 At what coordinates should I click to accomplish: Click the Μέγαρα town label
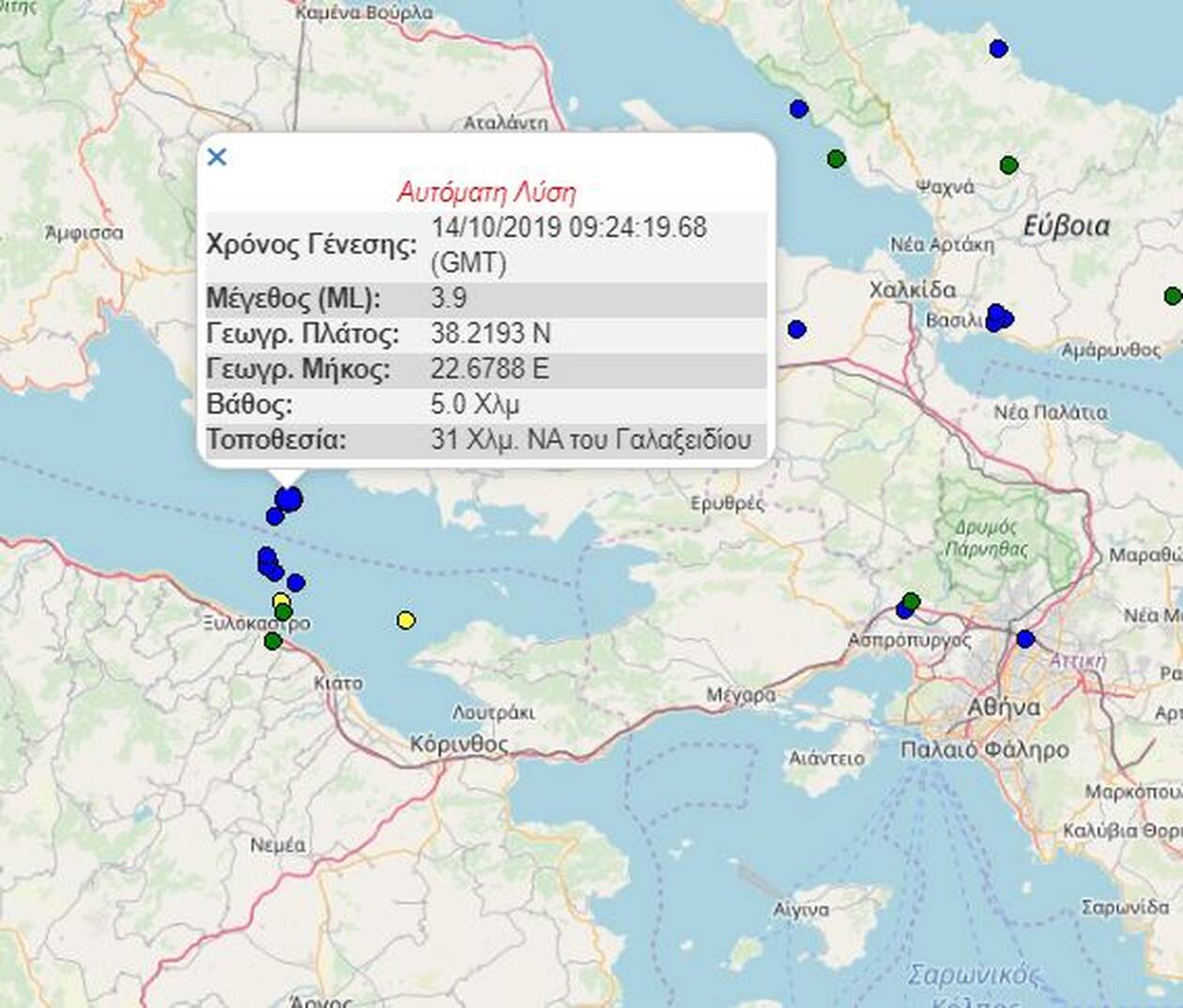tap(741, 695)
